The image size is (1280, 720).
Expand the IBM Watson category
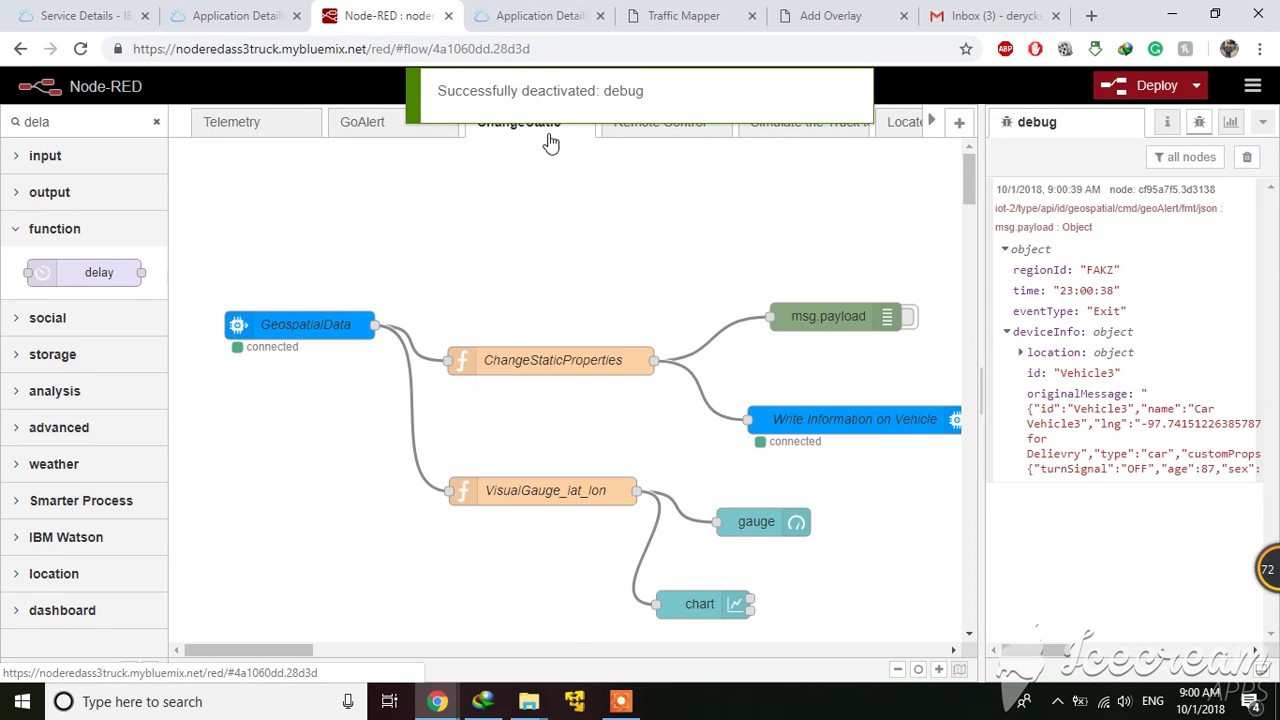(84, 537)
